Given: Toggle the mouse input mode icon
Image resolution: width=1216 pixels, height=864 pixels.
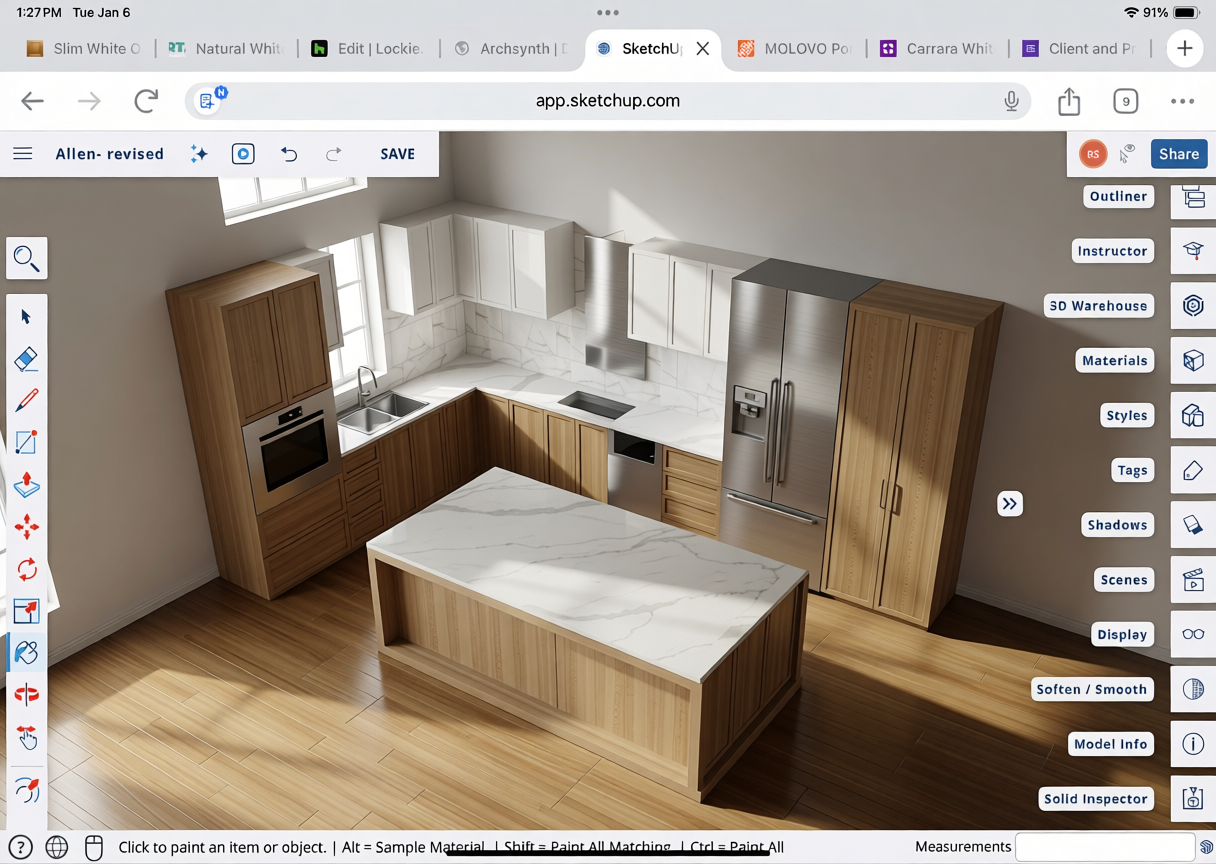Looking at the screenshot, I should [94, 847].
